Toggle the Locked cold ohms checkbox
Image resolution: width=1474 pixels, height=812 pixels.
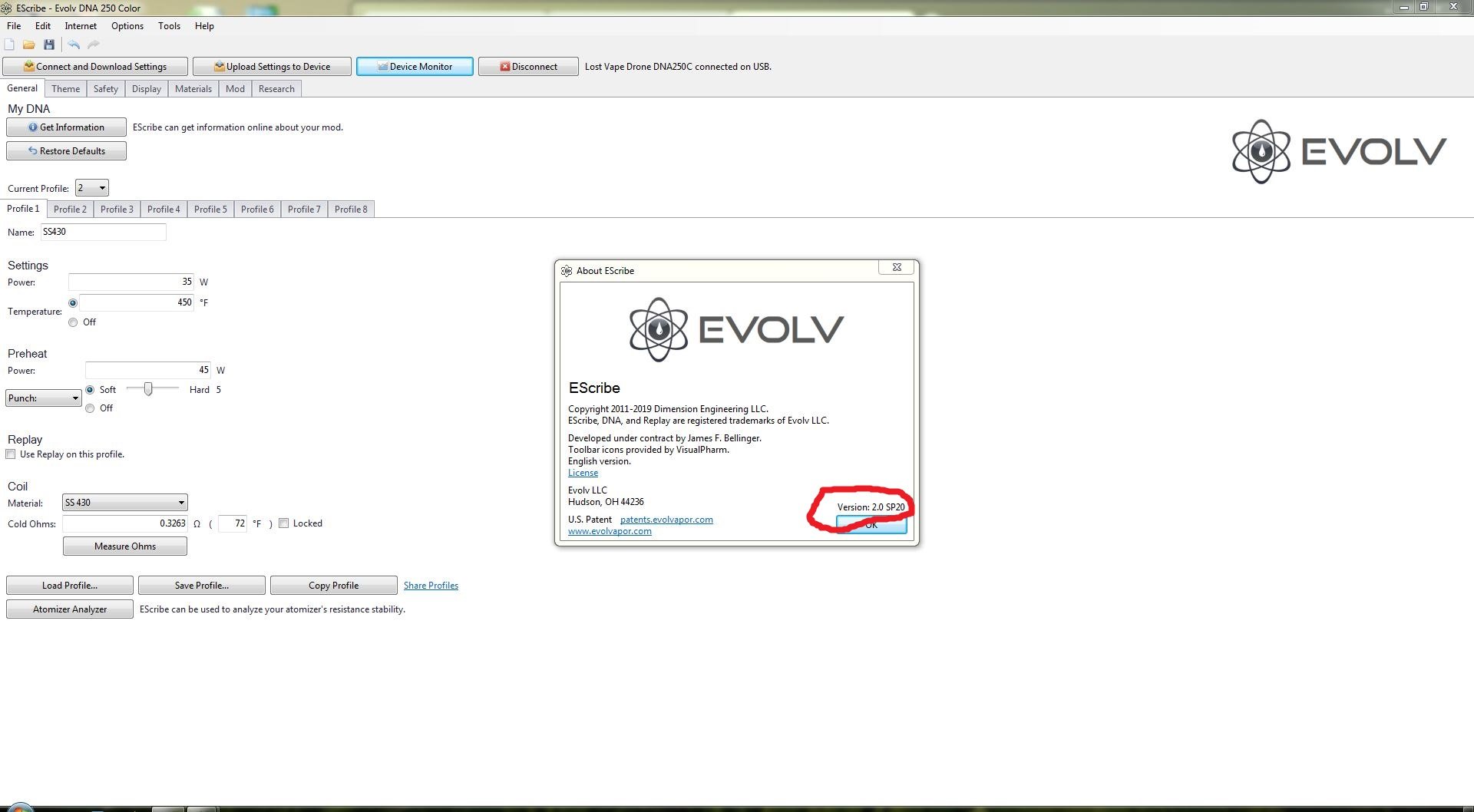point(284,523)
